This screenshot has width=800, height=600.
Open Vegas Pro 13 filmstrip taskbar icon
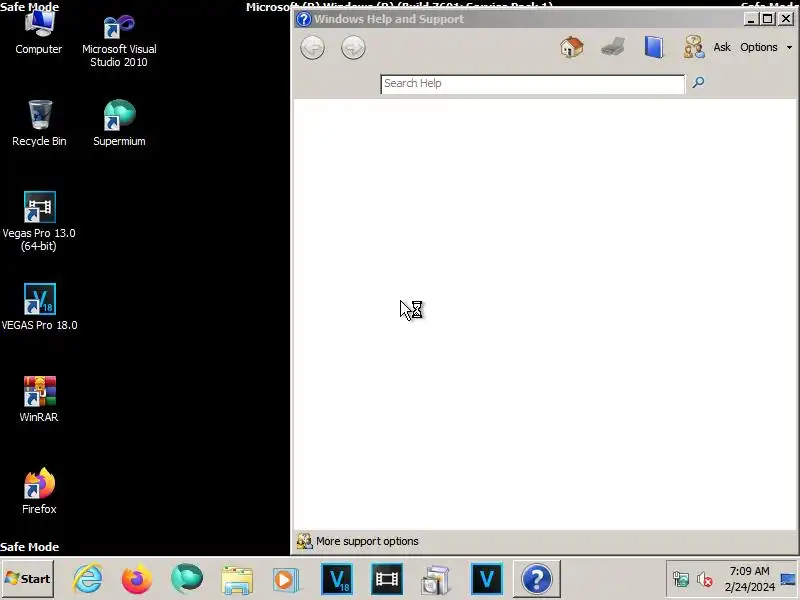click(387, 579)
